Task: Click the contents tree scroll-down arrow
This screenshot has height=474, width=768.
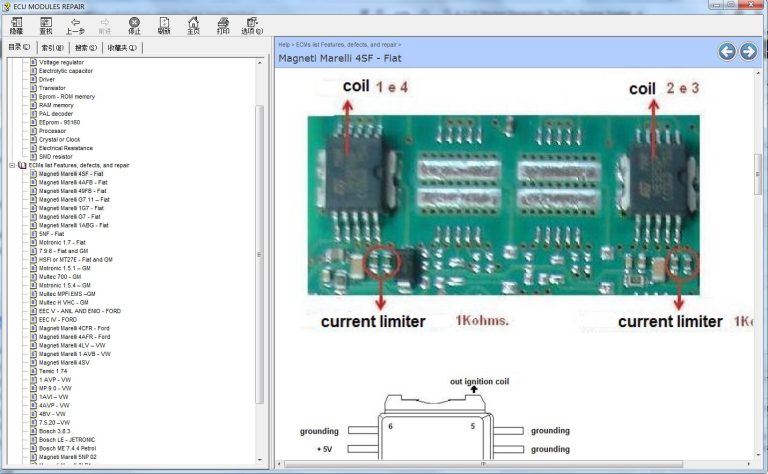Action: click(x=260, y=460)
